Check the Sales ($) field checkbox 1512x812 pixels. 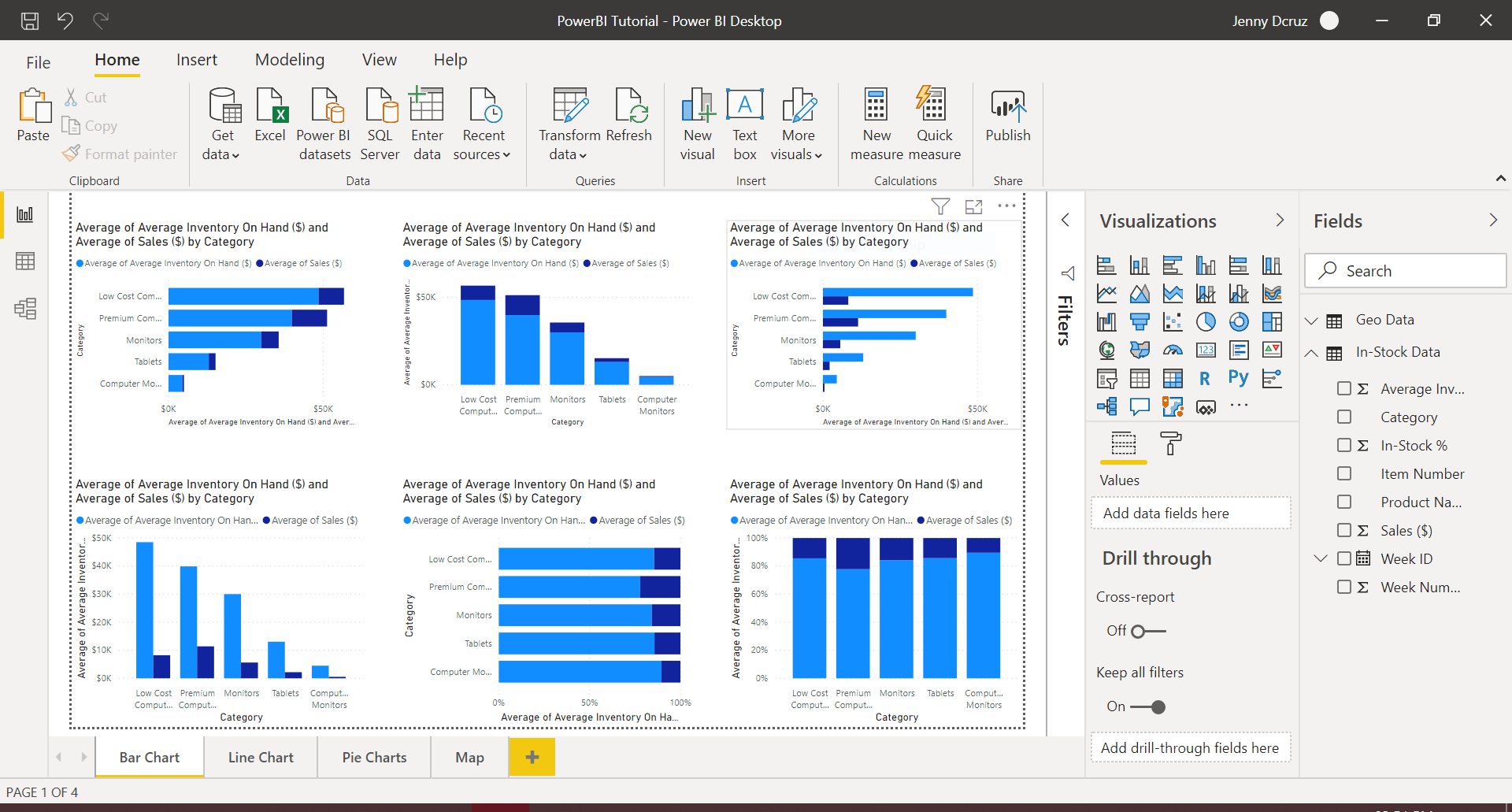point(1344,530)
